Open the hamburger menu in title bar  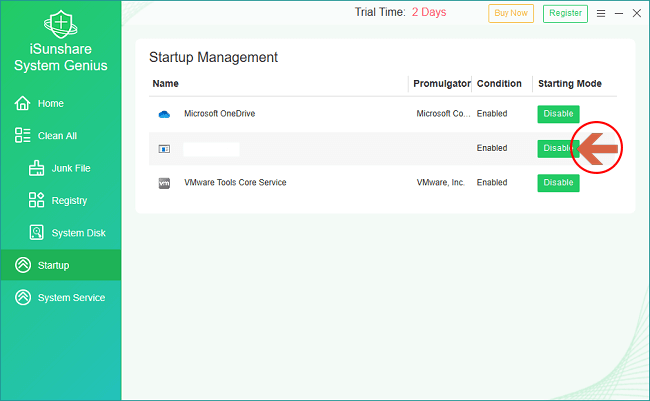point(600,13)
